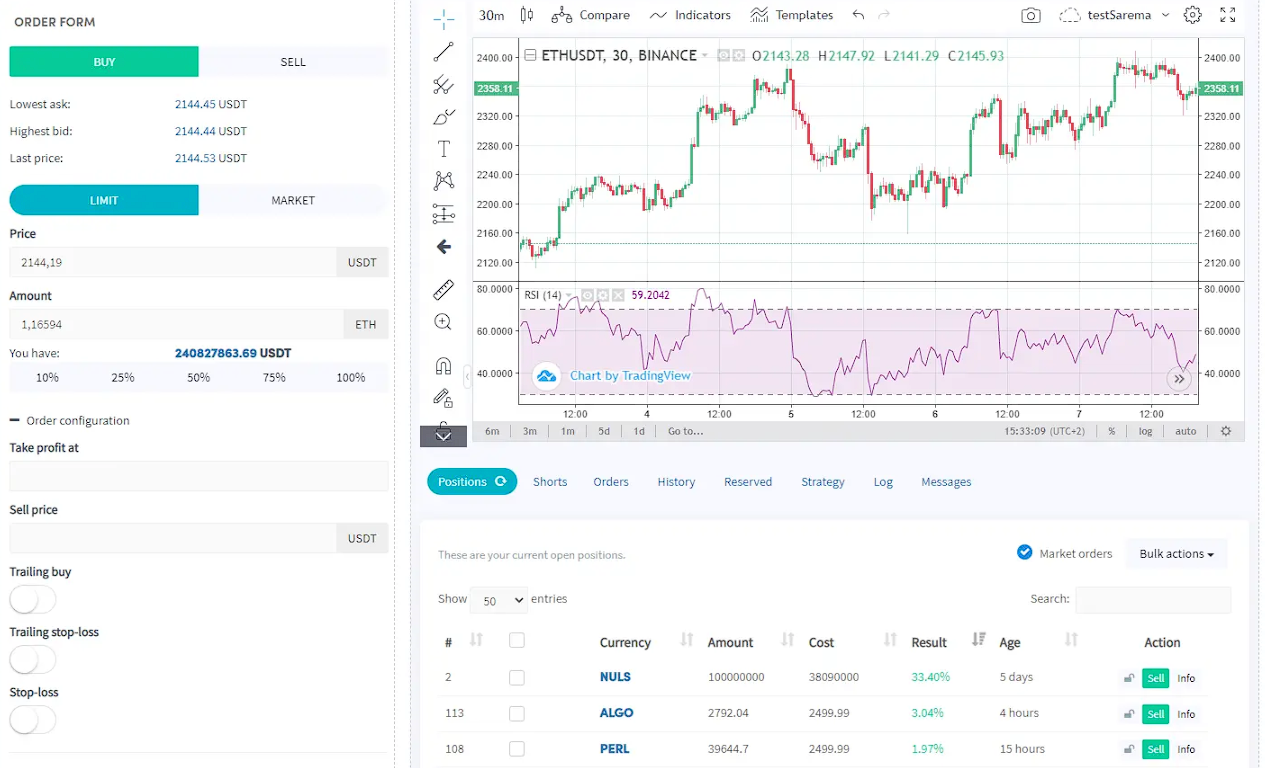
Task: Click Sell button for ALGO position
Action: [x=1156, y=714]
